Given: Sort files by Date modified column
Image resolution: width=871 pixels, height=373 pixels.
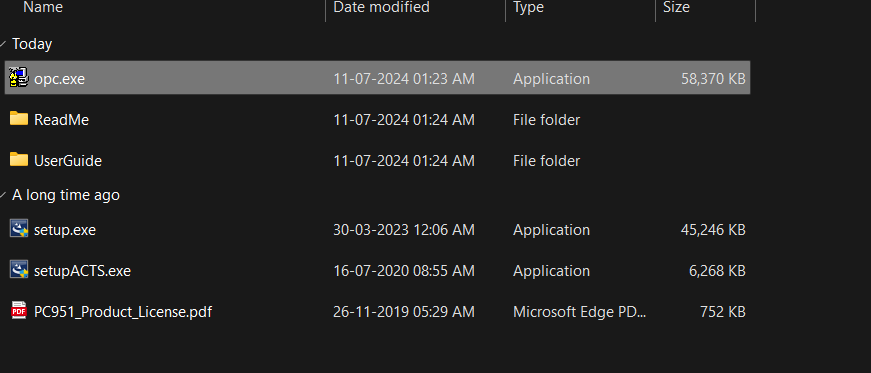Looking at the screenshot, I should 381,7.
